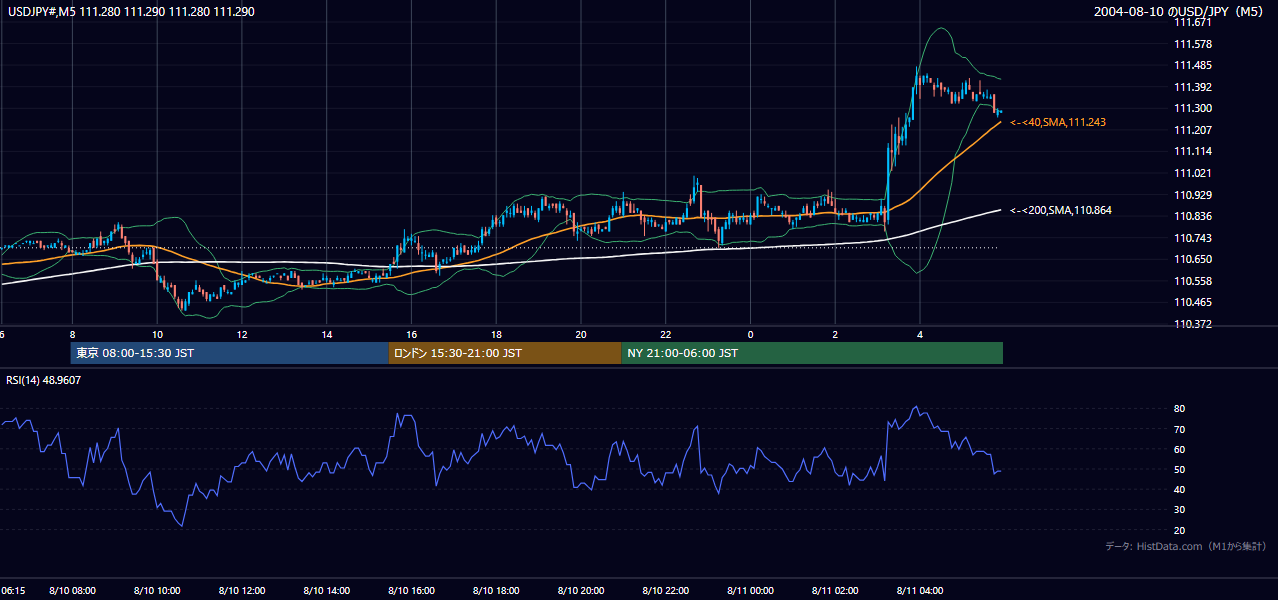Click price axis value 110.650
This screenshot has height=600, width=1278.
tap(1192, 259)
